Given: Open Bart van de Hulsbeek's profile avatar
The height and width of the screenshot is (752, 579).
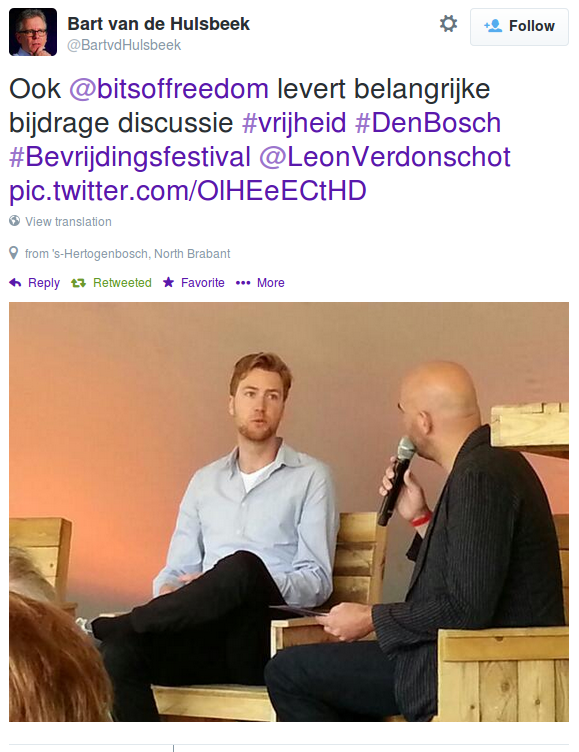Looking at the screenshot, I should [33, 32].
